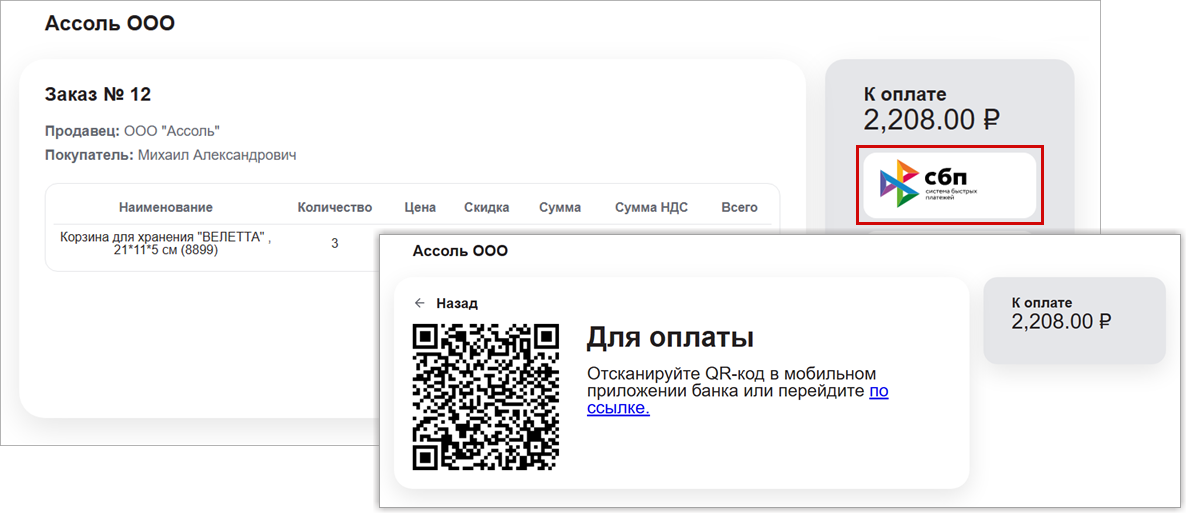
Task: Click the 'К оплате' label in the back window
Action: click(x=905, y=95)
